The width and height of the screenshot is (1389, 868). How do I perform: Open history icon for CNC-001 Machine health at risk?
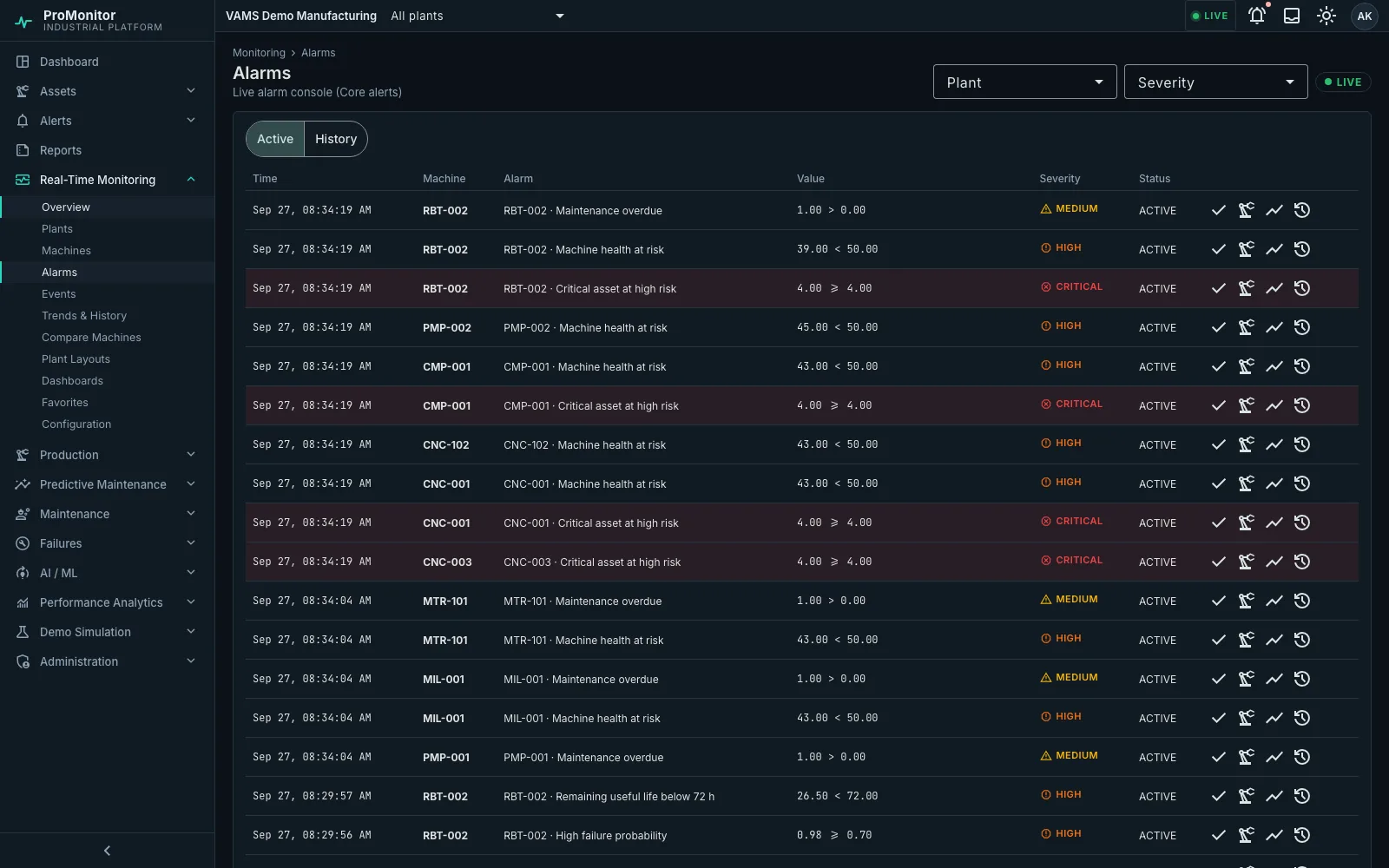point(1302,483)
